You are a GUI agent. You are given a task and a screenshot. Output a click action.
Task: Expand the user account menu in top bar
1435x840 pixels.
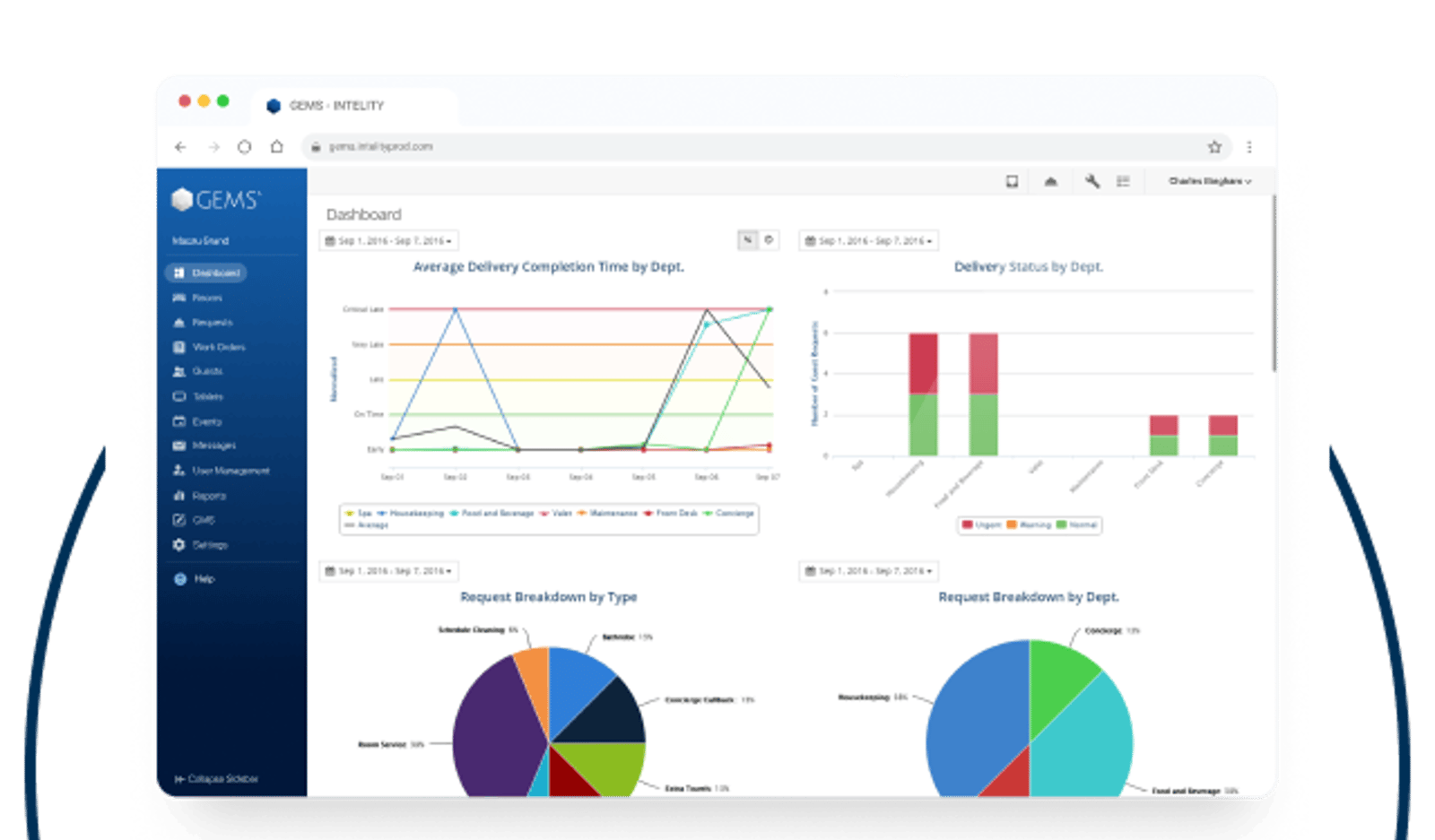point(1209,181)
